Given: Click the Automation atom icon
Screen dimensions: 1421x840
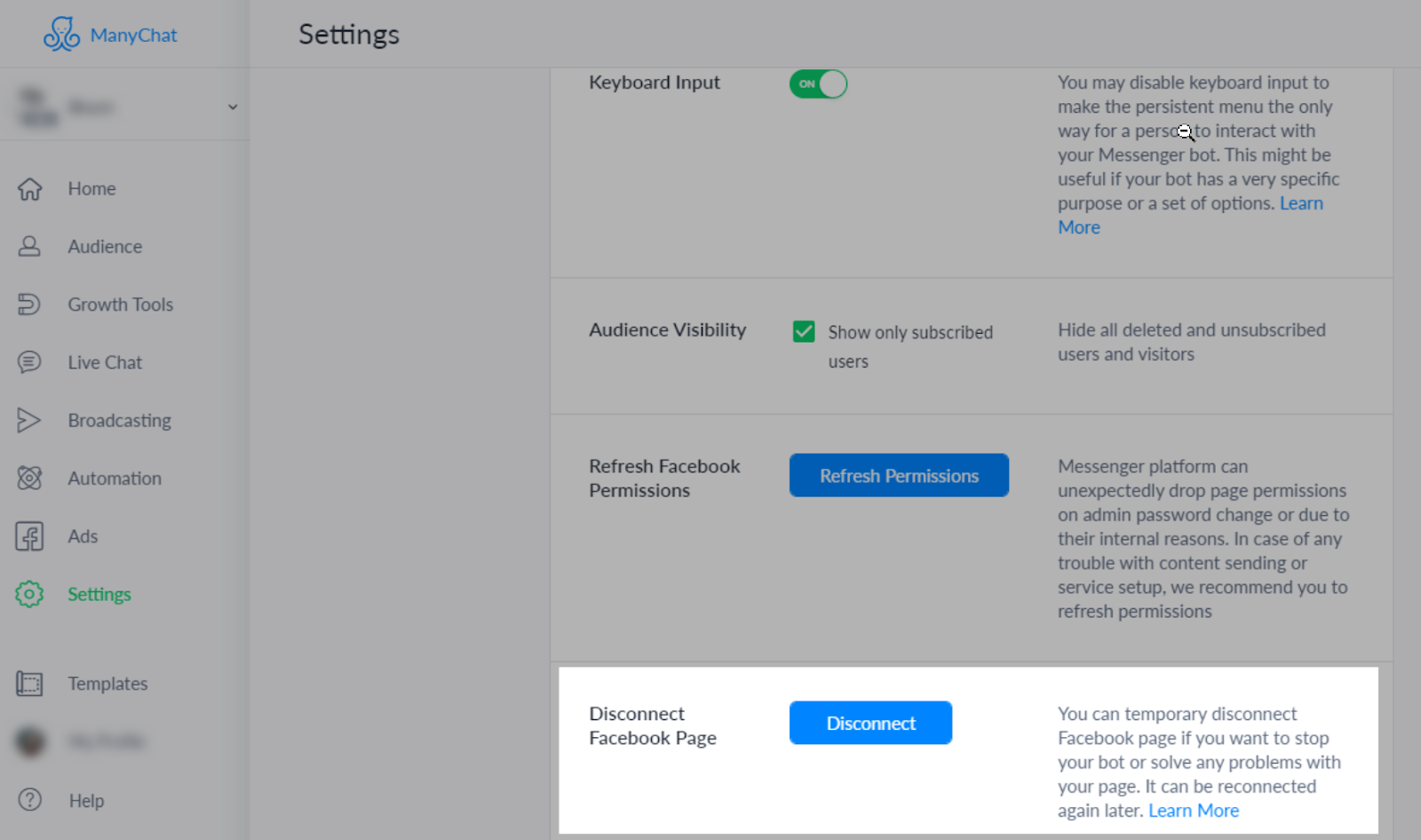Looking at the screenshot, I should (x=29, y=479).
